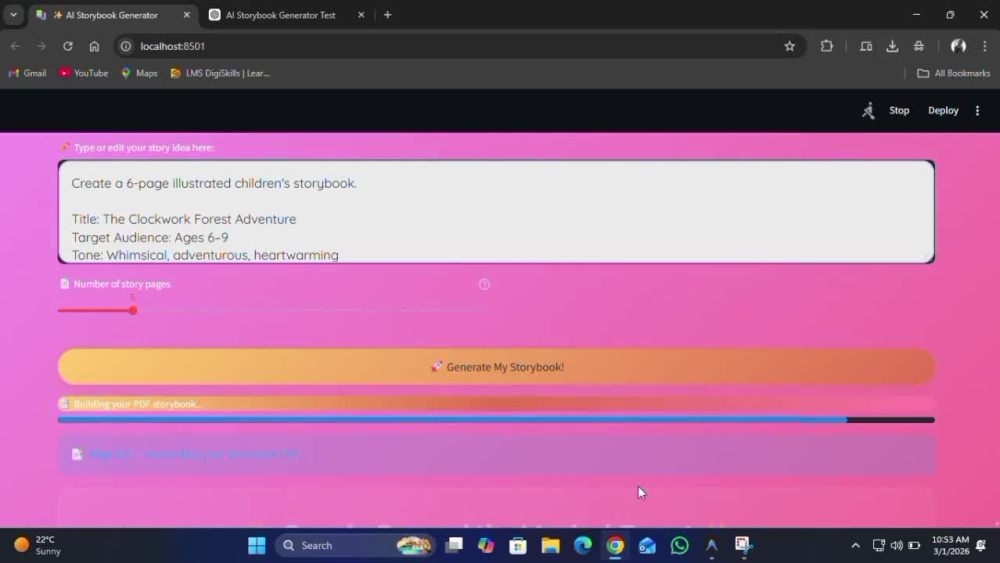The height and width of the screenshot is (563, 1000).
Task: Close the AI Storybook Generator Test tab
Action: pyautogui.click(x=361, y=15)
